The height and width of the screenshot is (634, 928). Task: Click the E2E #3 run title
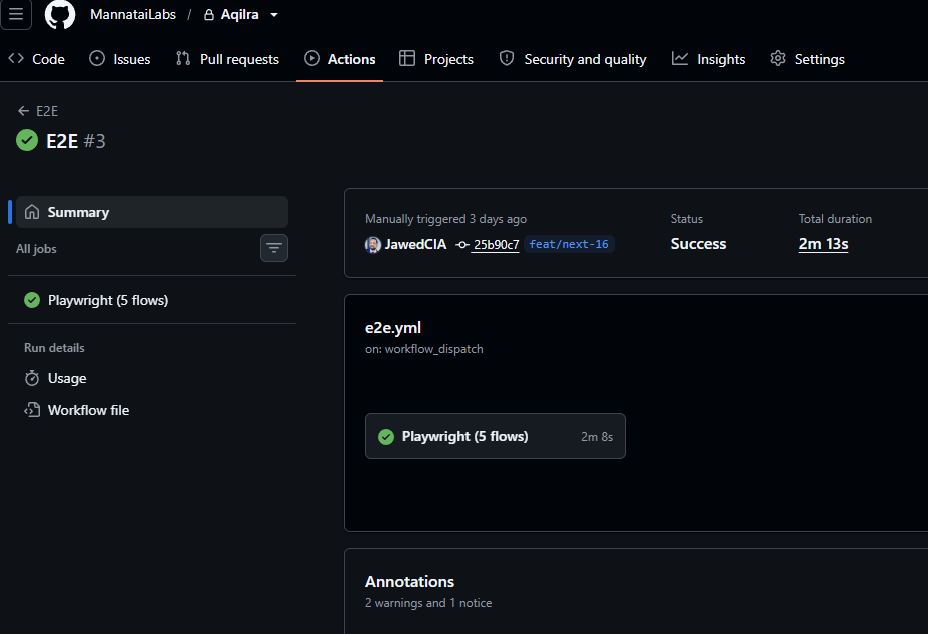76,141
